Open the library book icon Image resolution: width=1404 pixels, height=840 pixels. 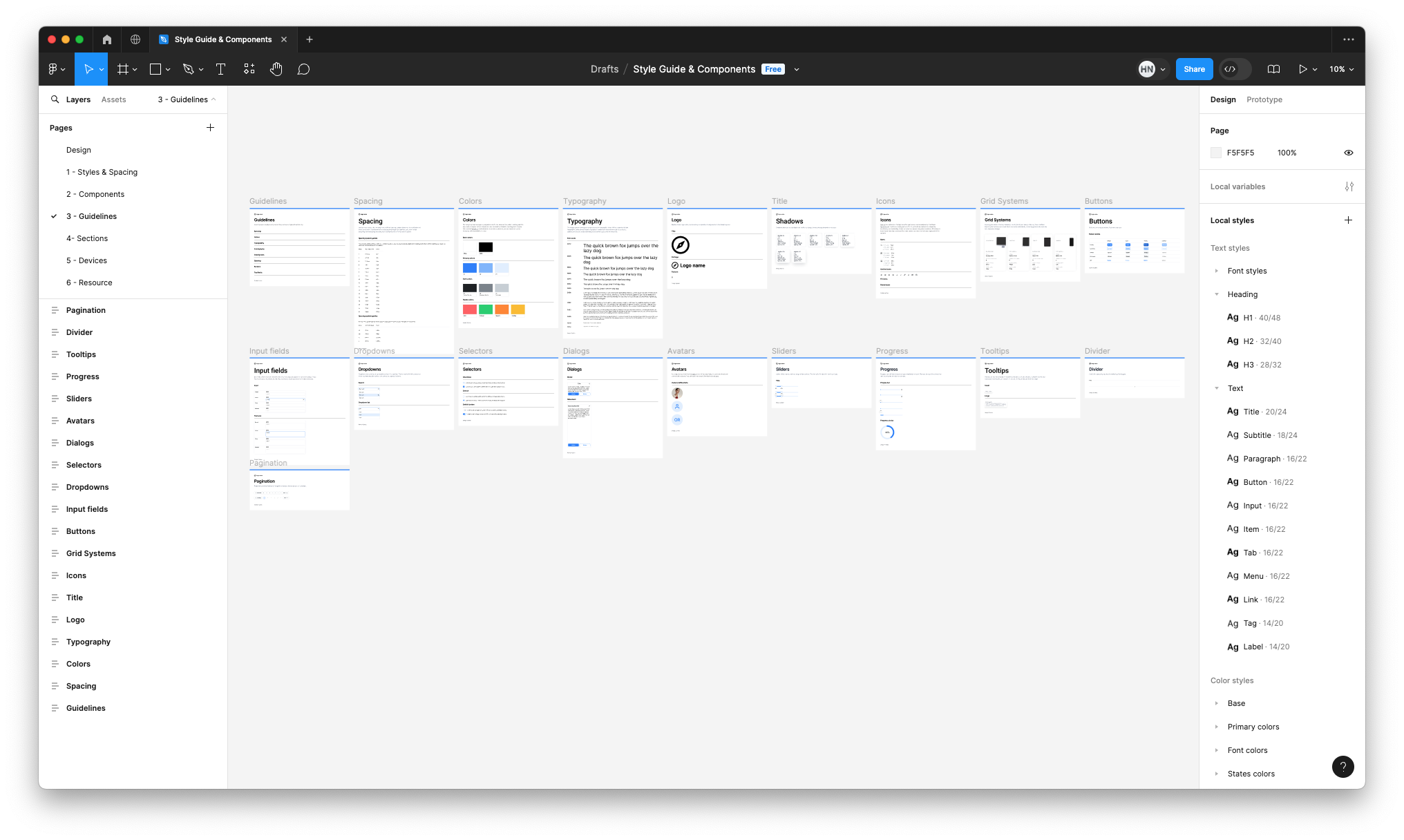[1273, 69]
